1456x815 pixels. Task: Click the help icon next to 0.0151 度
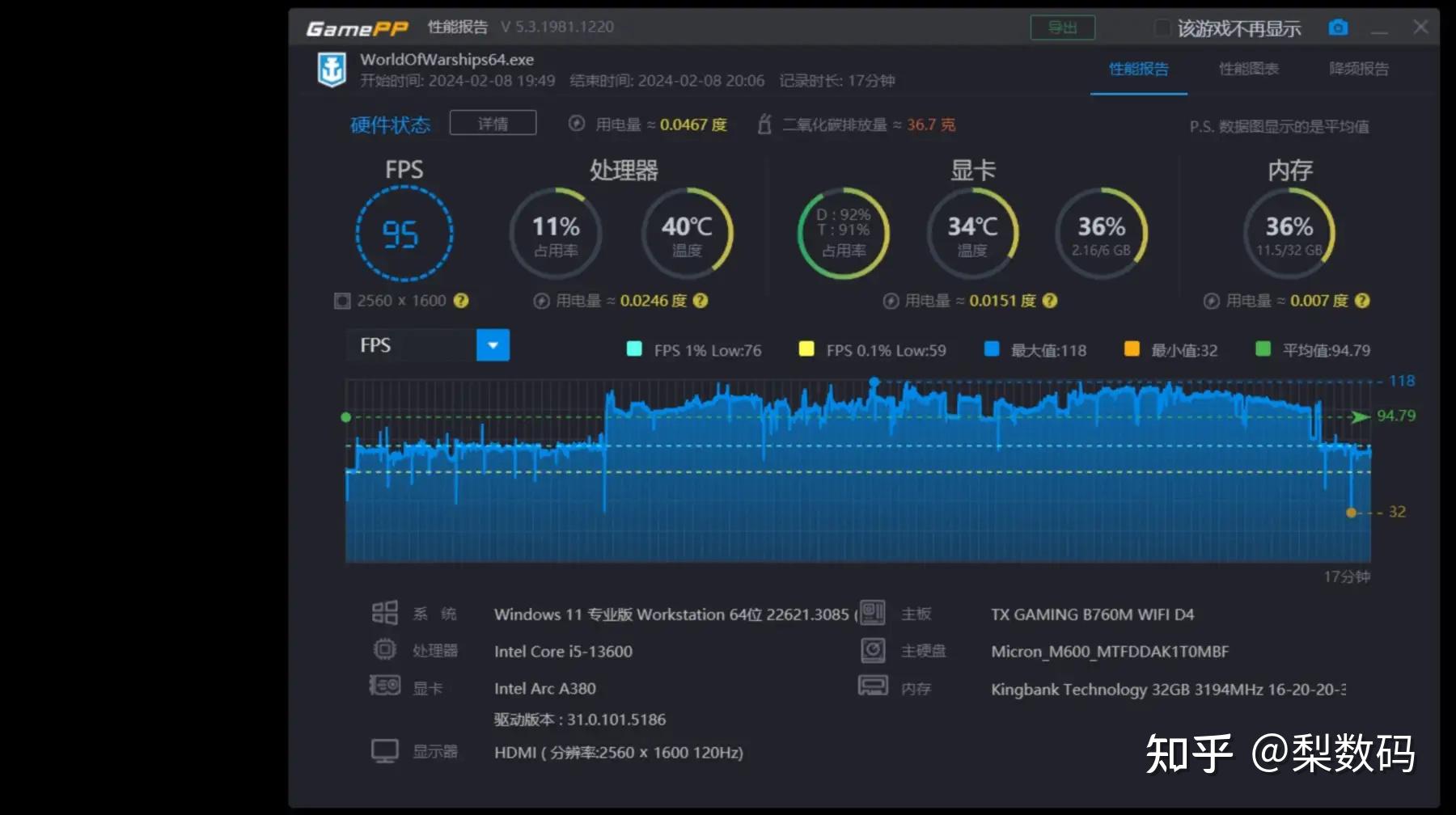(x=1050, y=301)
